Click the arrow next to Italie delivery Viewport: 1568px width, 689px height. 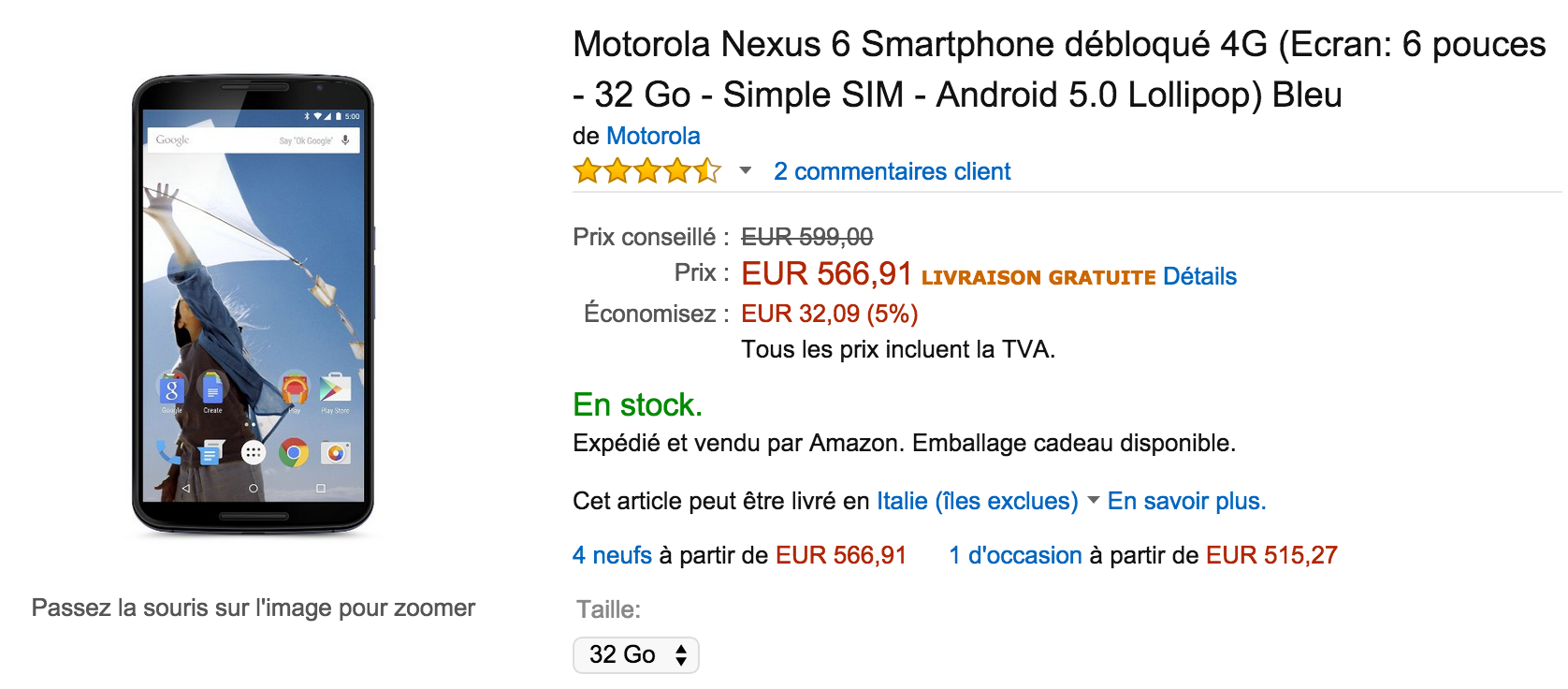pyautogui.click(x=1093, y=500)
